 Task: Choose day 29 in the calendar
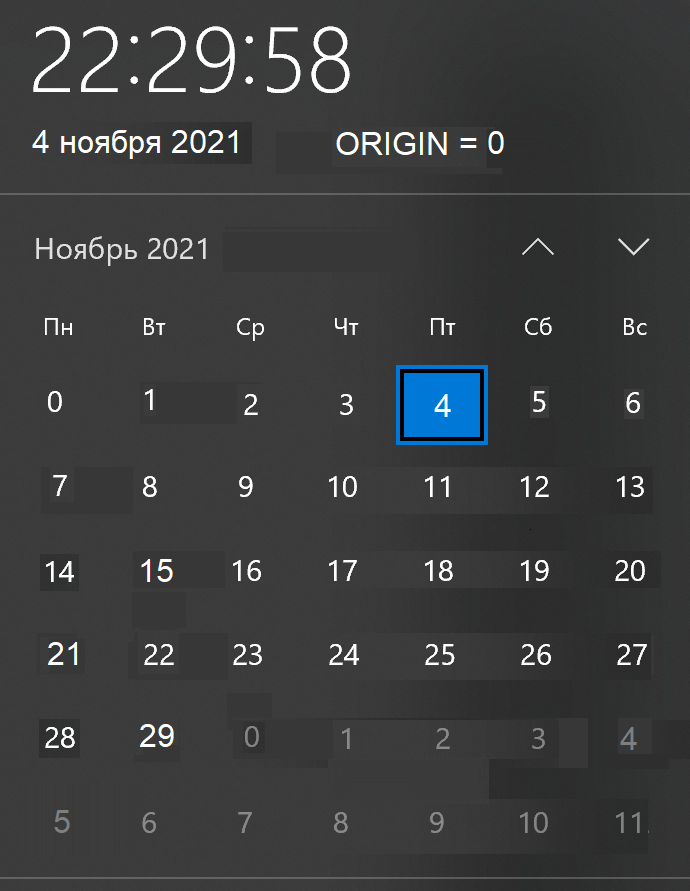tap(157, 737)
